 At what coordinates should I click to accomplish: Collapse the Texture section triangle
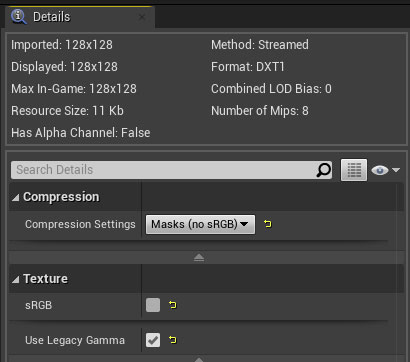[x=15, y=279]
